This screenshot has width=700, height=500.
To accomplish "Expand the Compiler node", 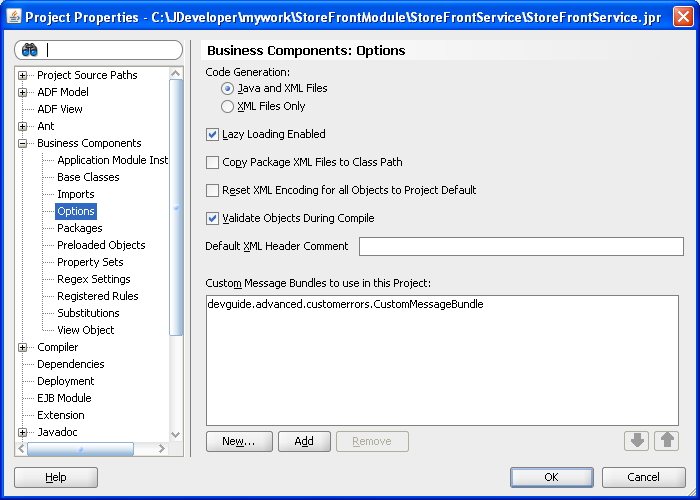I will [x=22, y=347].
